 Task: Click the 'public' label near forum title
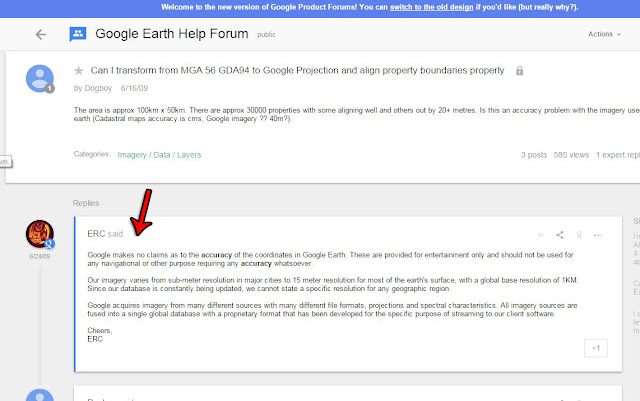pyautogui.click(x=266, y=35)
